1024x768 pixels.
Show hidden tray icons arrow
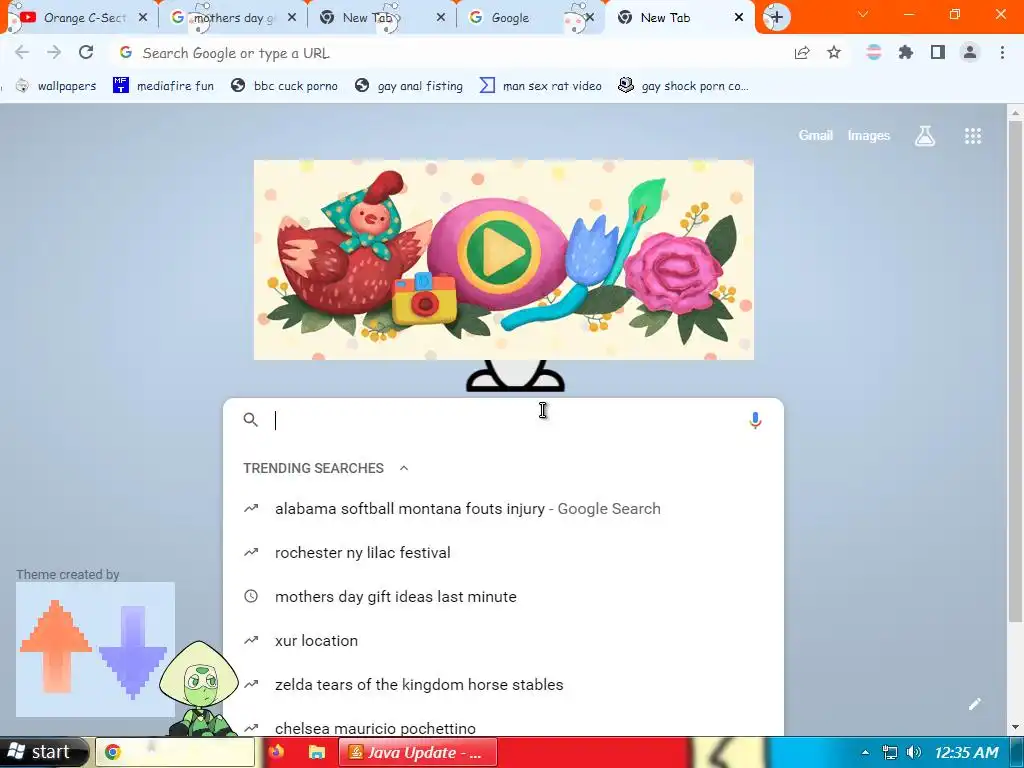(865, 752)
